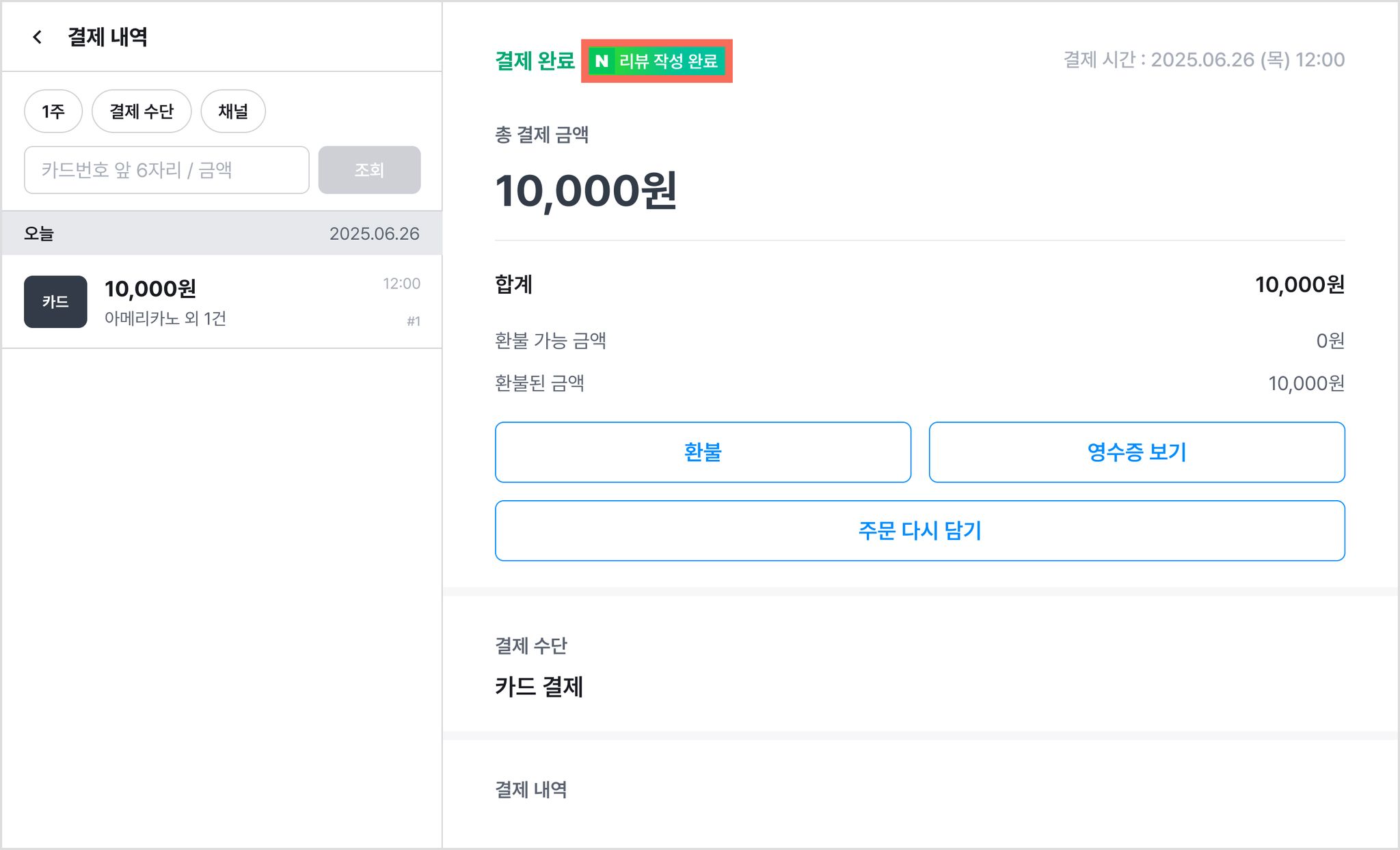
Task: Click the card number search field
Action: [x=167, y=169]
